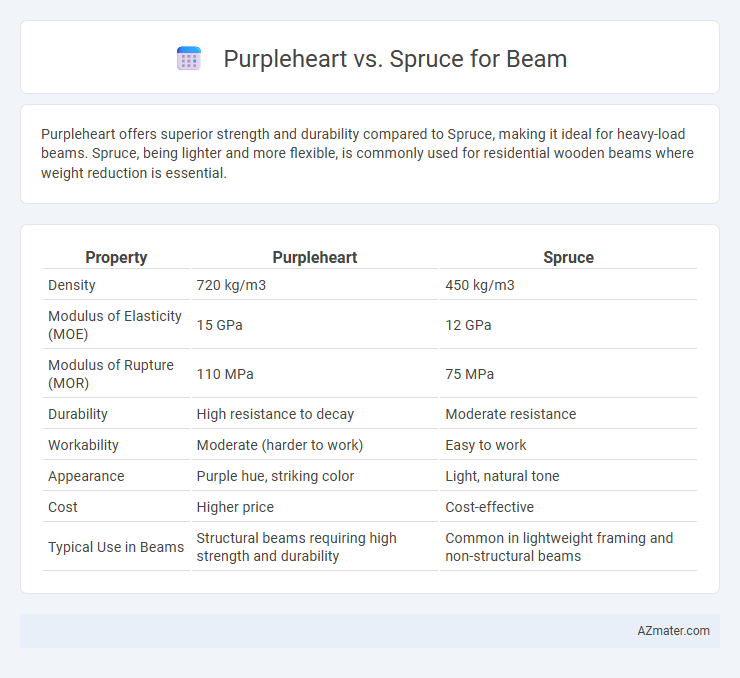Open the AZmater.com footer link

point(673,631)
